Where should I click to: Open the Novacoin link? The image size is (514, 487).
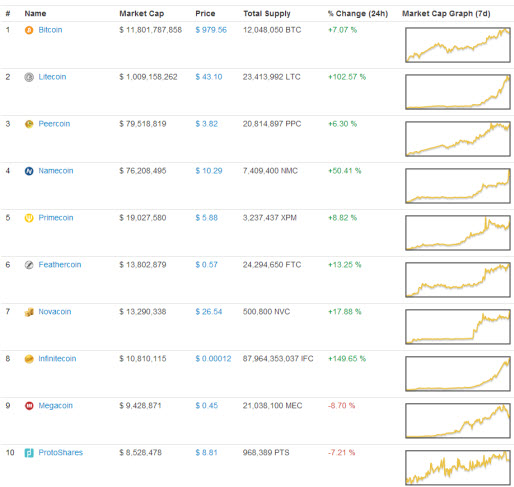pos(55,312)
